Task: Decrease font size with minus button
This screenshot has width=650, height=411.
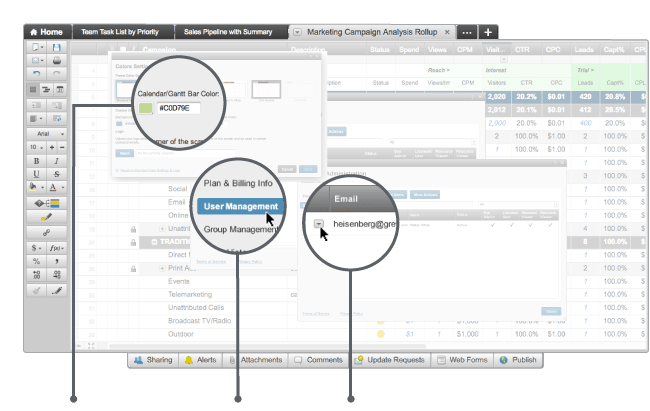Action: [x=62, y=147]
